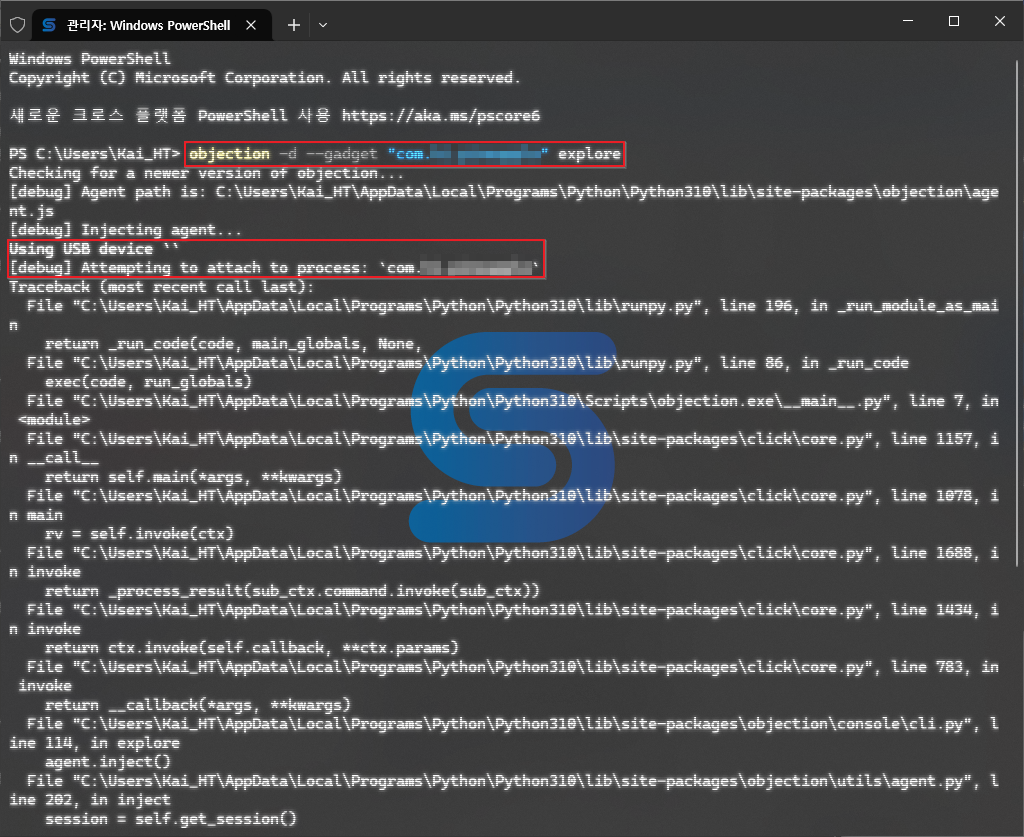
Task: Click the 'Traceback (most recent call last):' line
Action: click(161, 287)
